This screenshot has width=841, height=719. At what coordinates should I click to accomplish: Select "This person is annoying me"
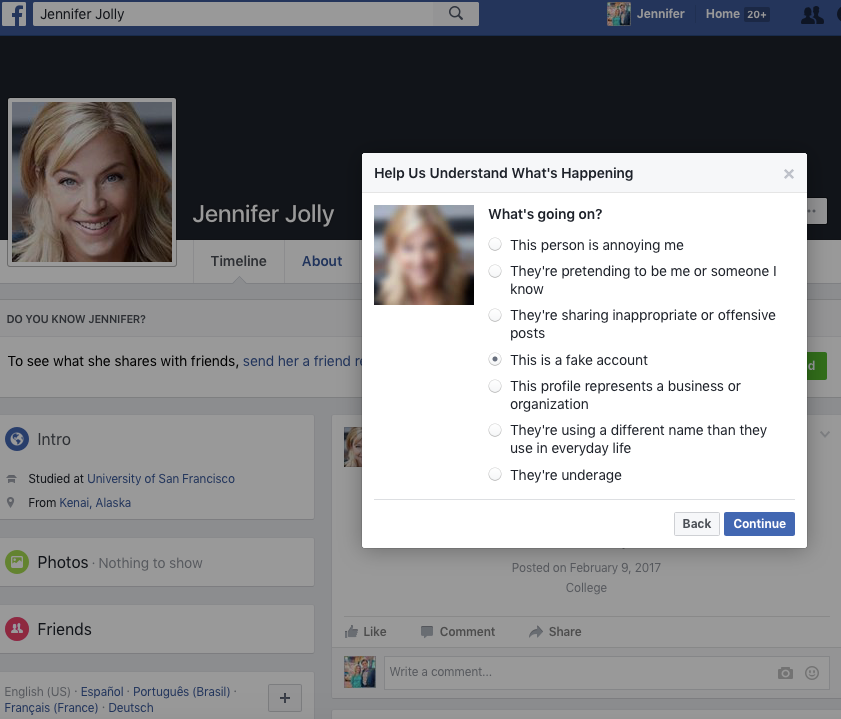(x=495, y=245)
